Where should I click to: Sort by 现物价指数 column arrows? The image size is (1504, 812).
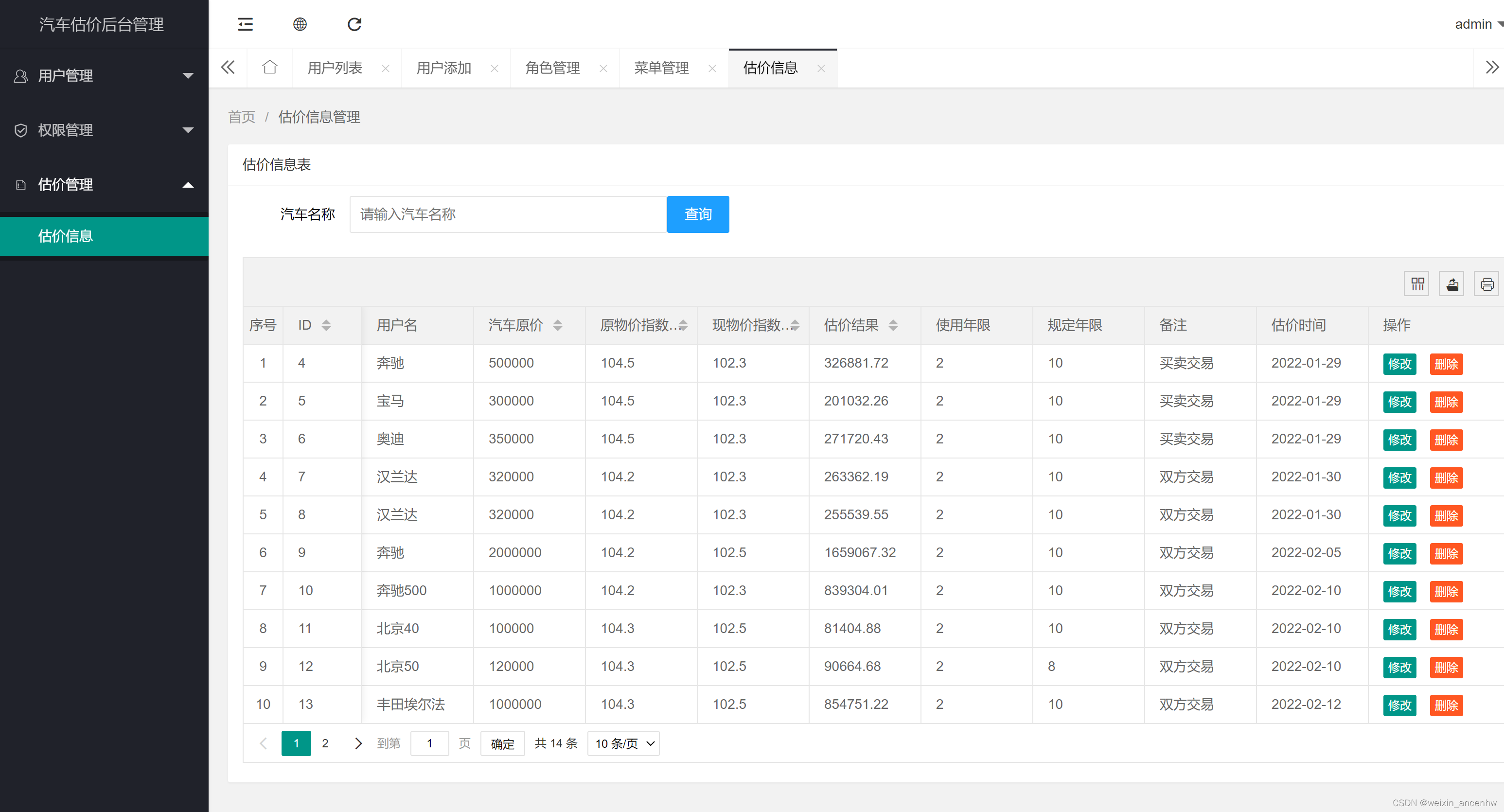pyautogui.click(x=795, y=325)
